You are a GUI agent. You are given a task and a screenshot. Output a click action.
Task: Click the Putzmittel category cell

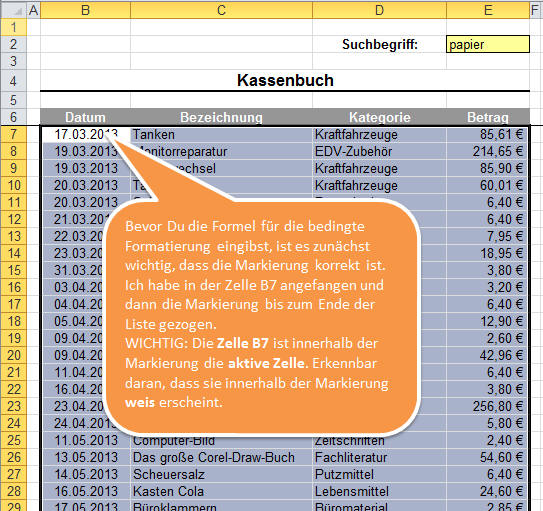coord(379,474)
